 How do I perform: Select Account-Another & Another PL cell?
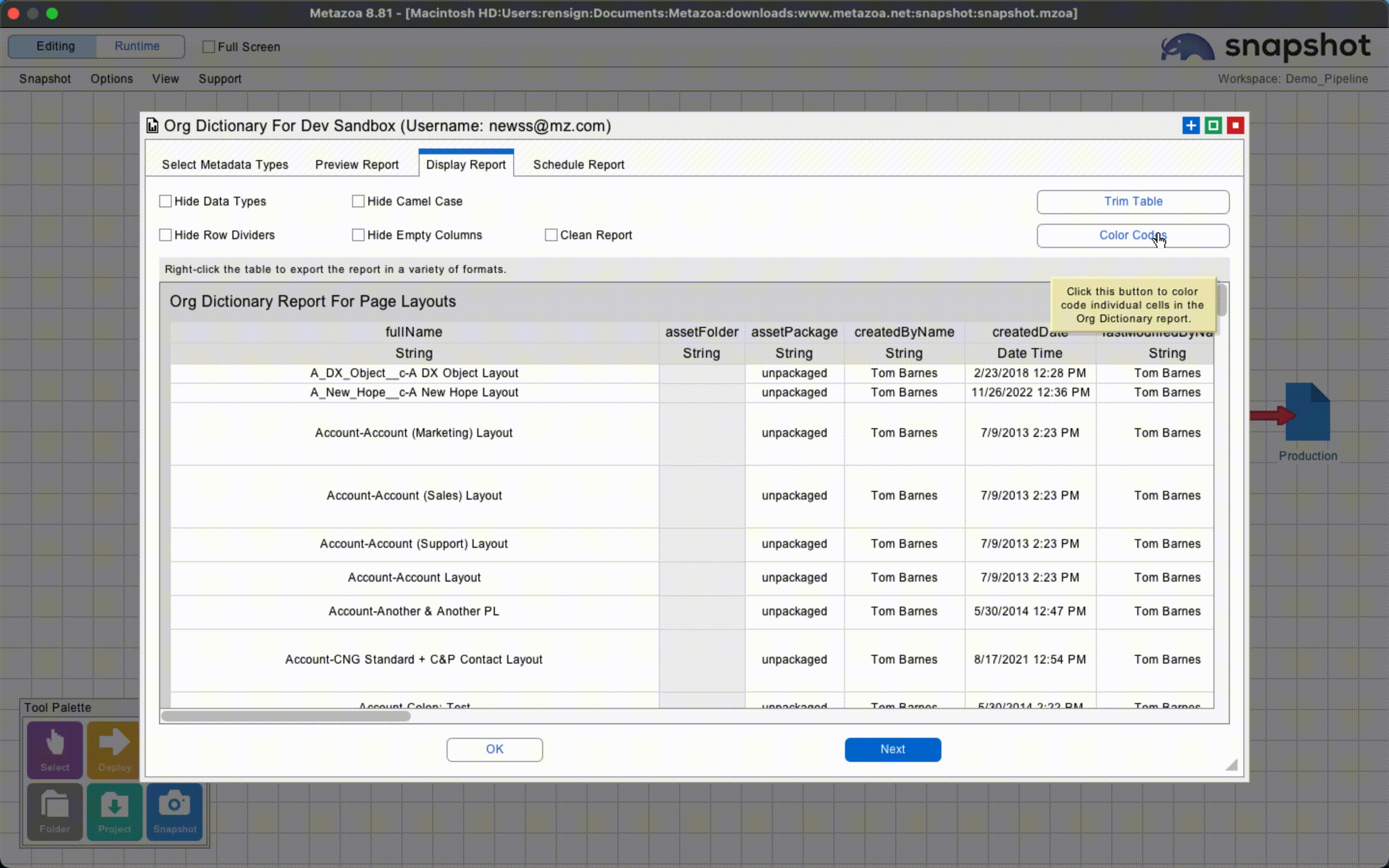coord(414,612)
